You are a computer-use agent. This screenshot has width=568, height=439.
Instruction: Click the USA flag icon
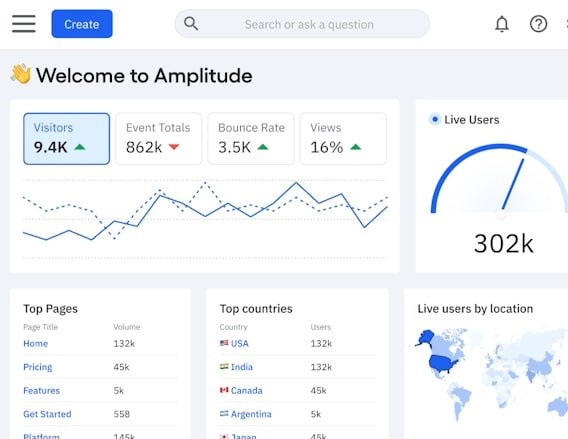[224, 343]
